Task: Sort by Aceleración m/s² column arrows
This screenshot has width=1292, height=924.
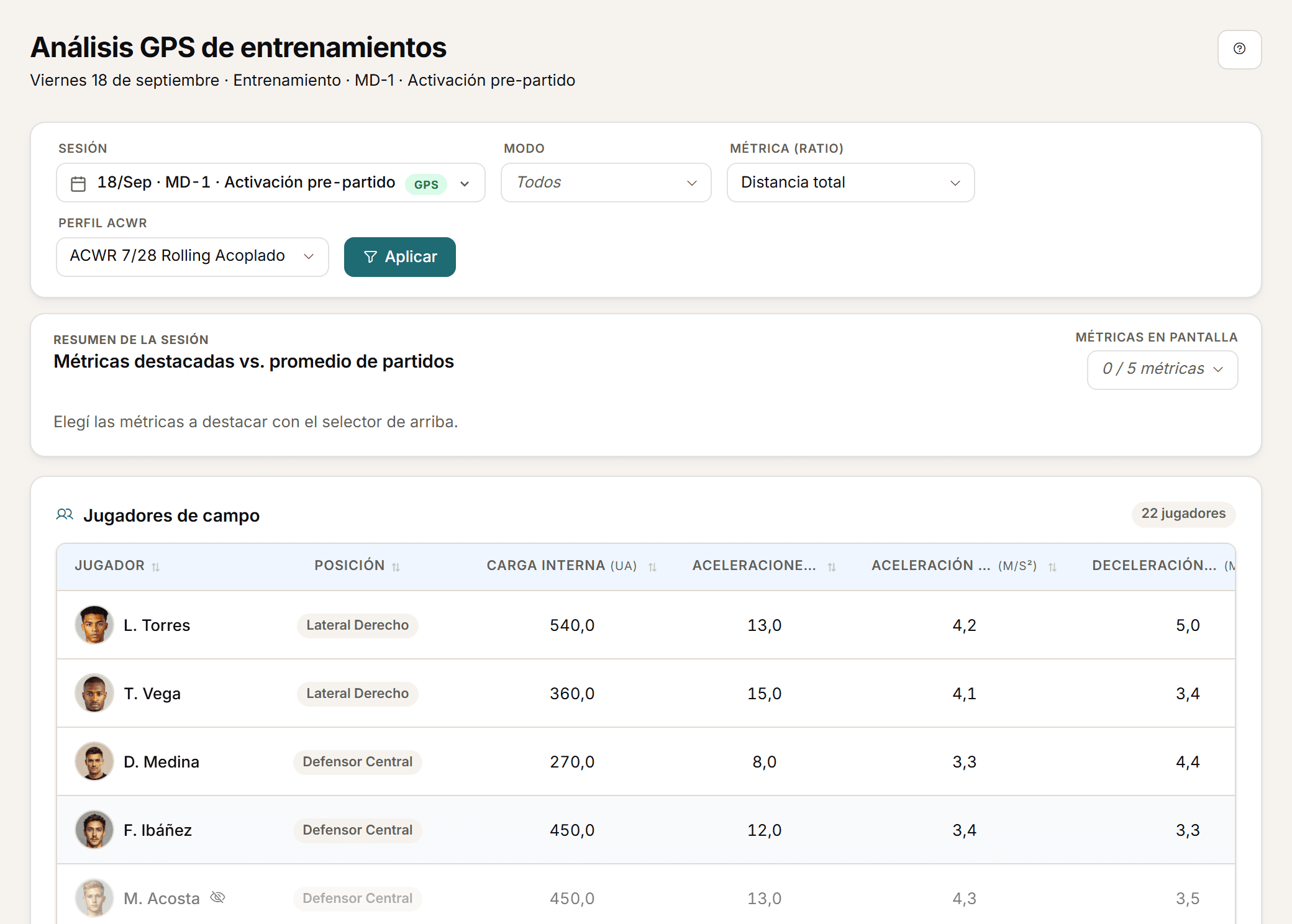Action: coord(1052,567)
